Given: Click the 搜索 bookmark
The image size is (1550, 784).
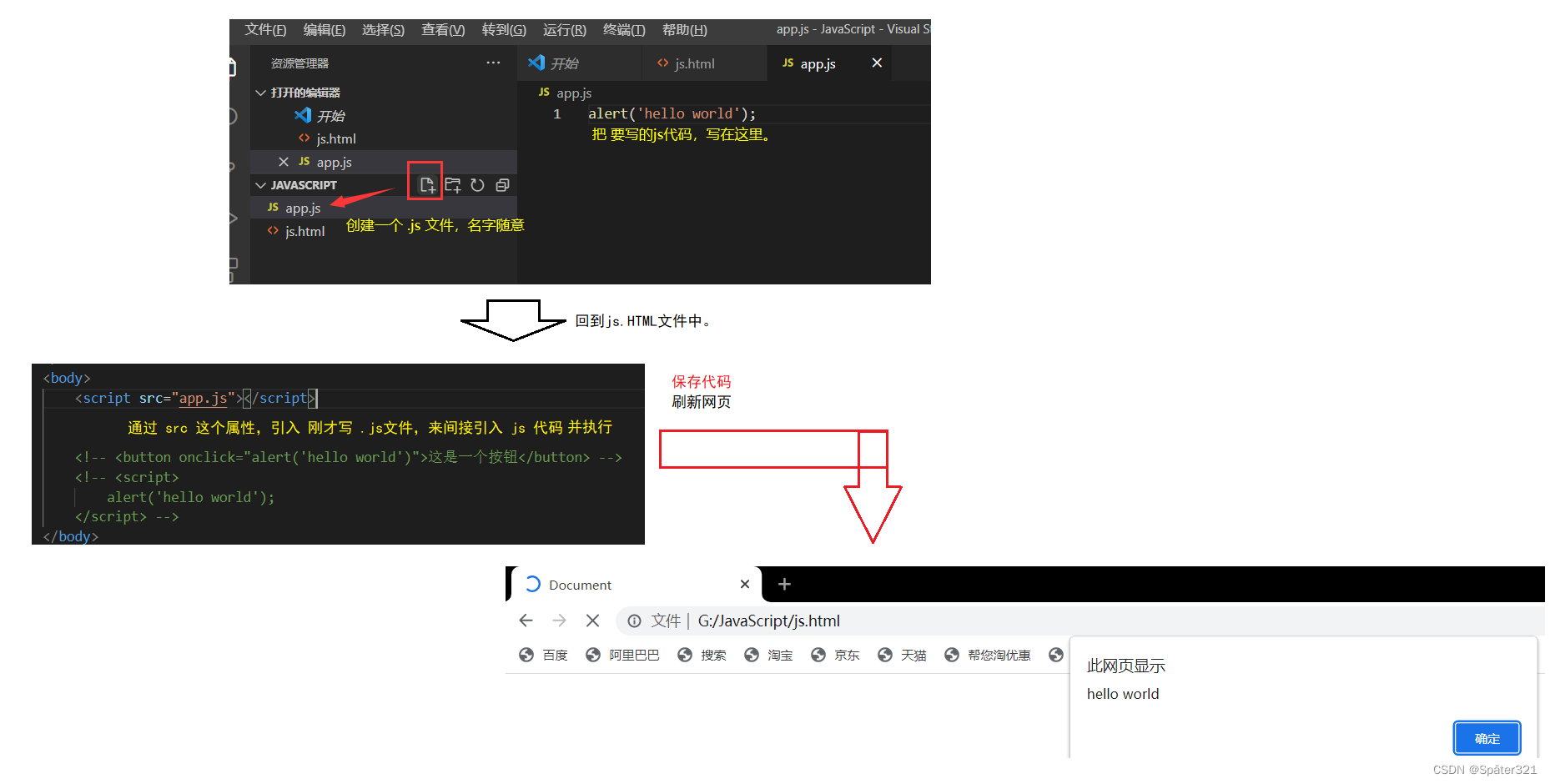Looking at the screenshot, I should tap(702, 655).
